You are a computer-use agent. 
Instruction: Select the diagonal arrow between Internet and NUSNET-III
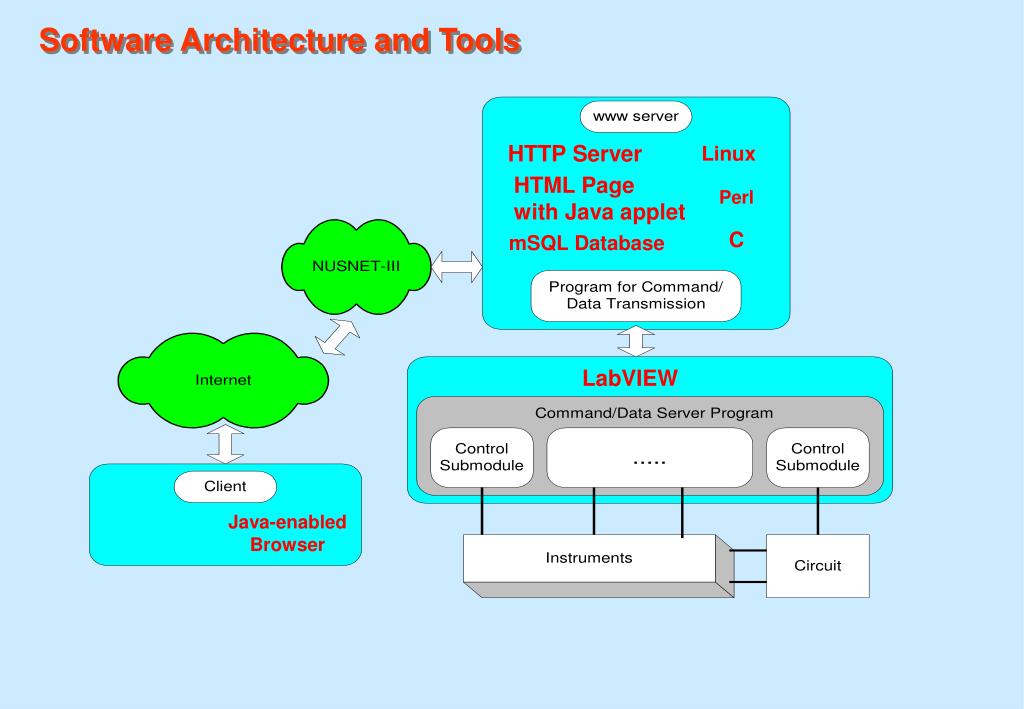(337, 338)
